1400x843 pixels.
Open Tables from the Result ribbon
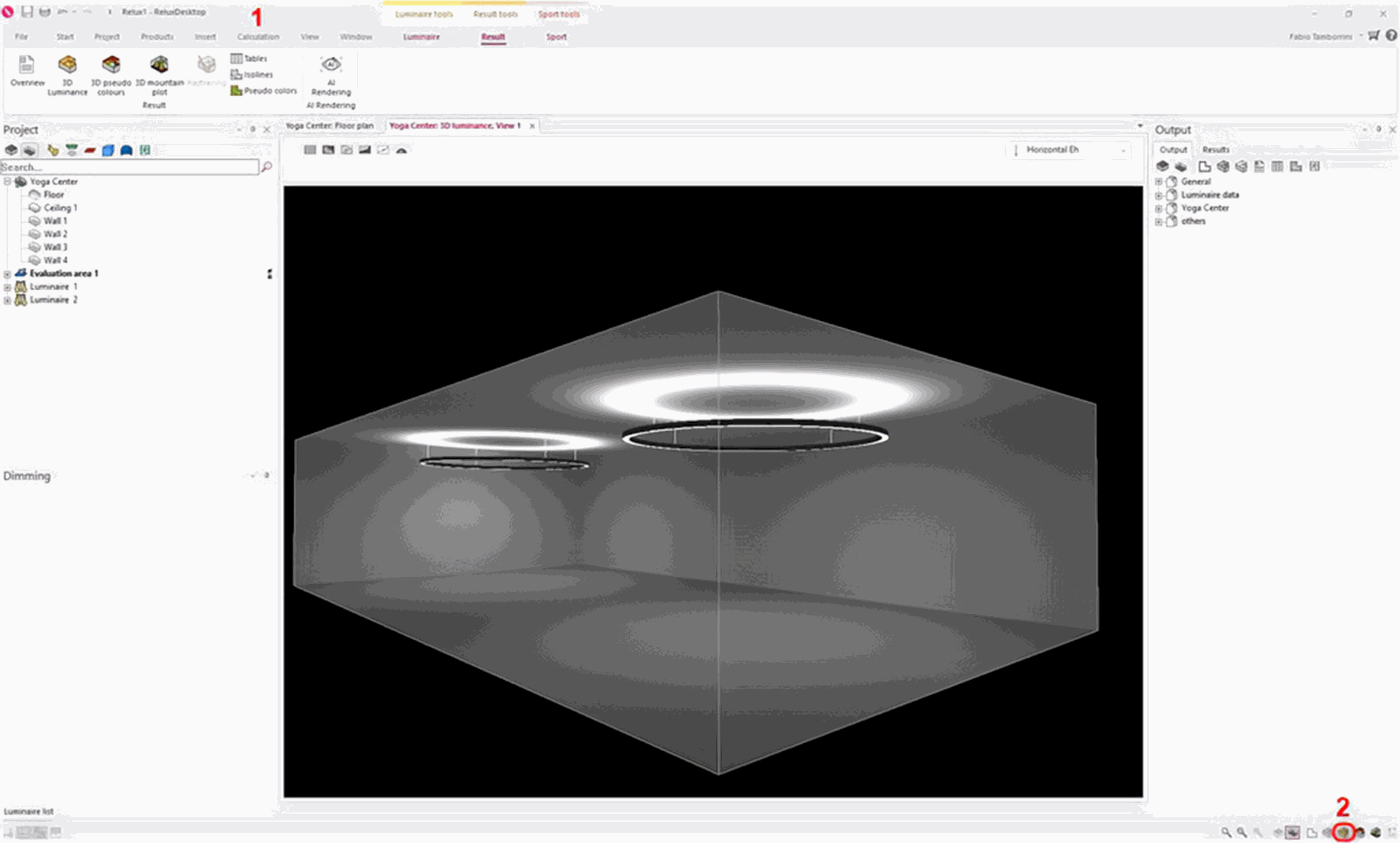(249, 58)
